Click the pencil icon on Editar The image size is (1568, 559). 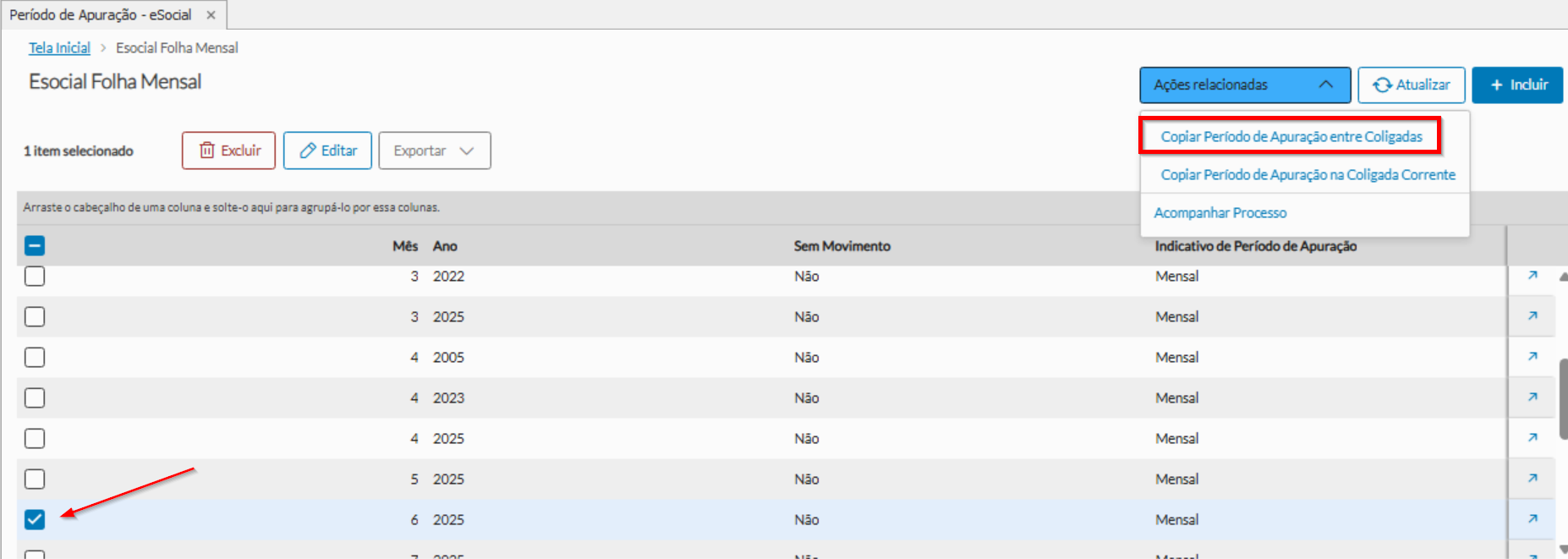click(x=308, y=151)
